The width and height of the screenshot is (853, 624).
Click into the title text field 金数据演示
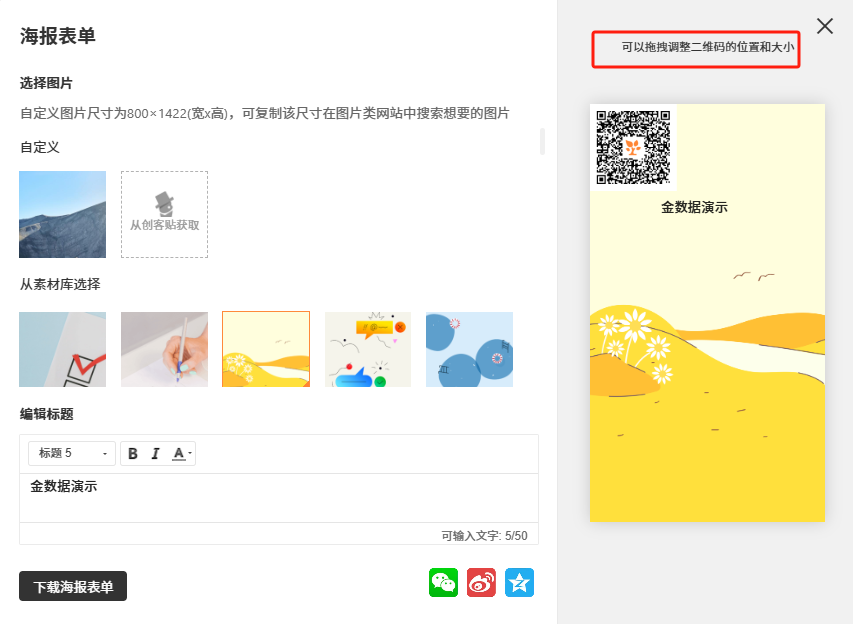coord(279,498)
